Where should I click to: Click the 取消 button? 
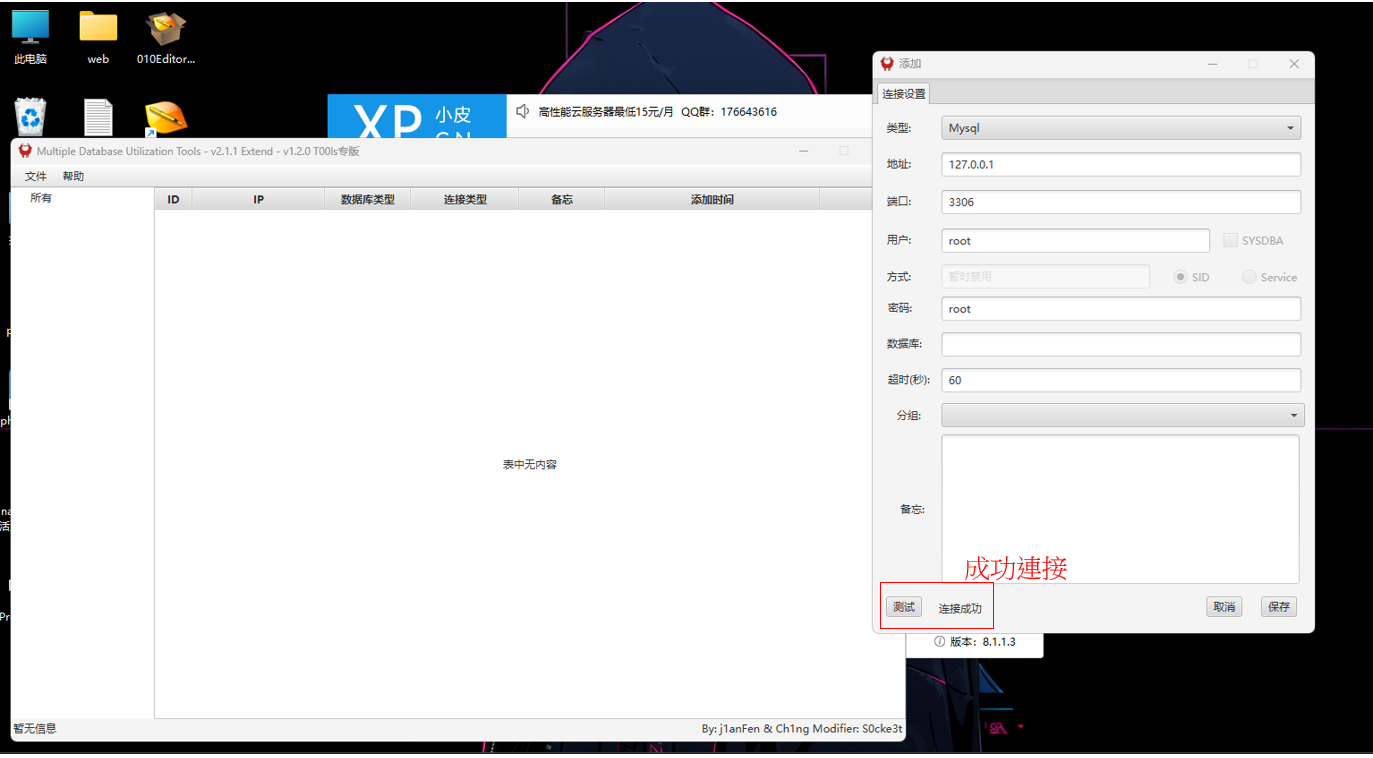click(x=1224, y=607)
